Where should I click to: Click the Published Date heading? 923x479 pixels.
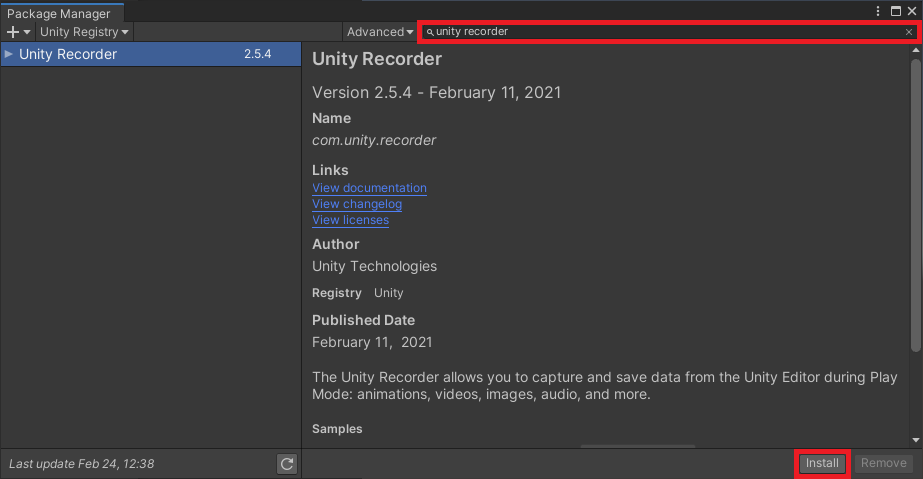coord(363,320)
